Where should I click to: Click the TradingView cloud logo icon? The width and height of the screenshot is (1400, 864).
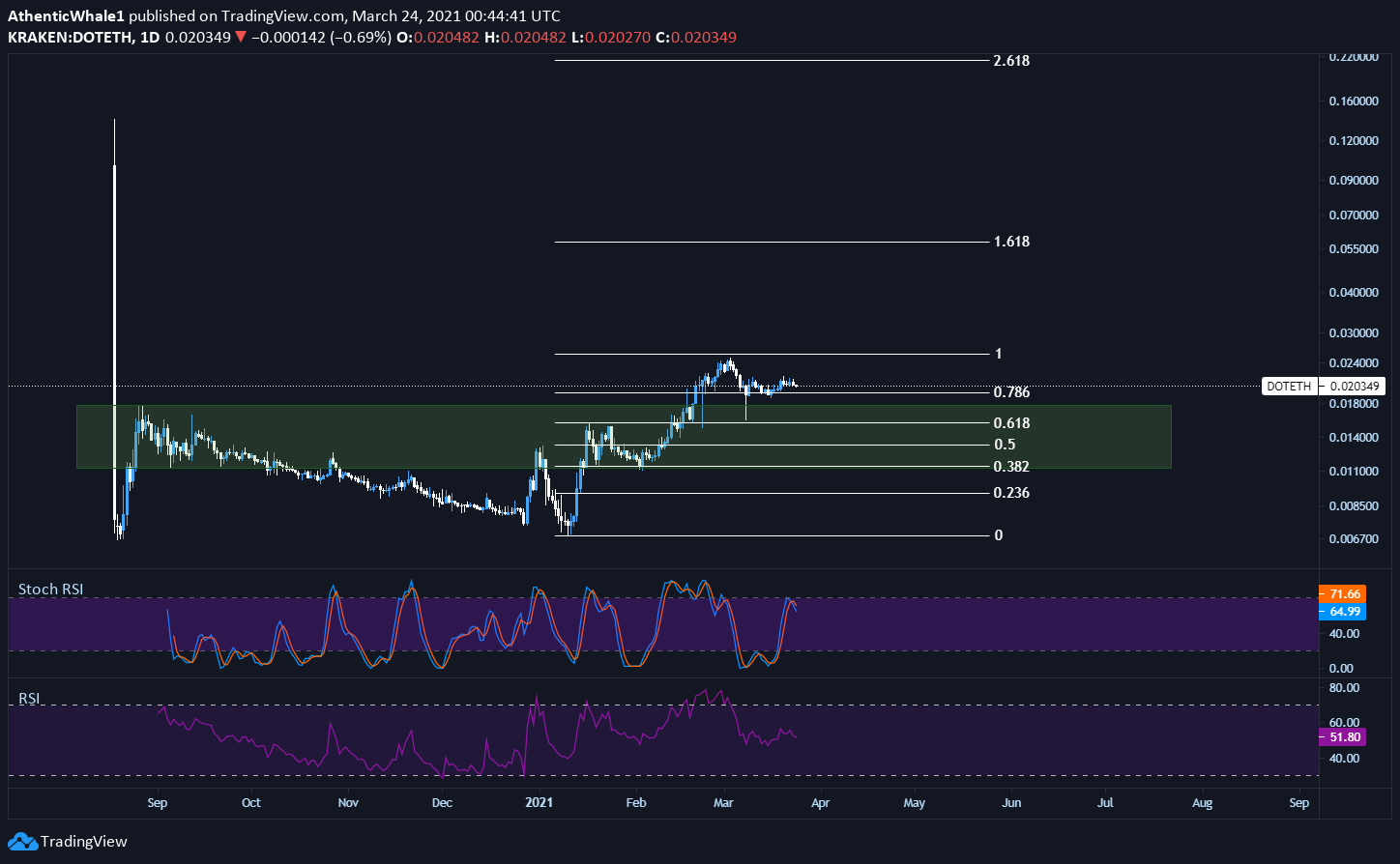[22, 841]
